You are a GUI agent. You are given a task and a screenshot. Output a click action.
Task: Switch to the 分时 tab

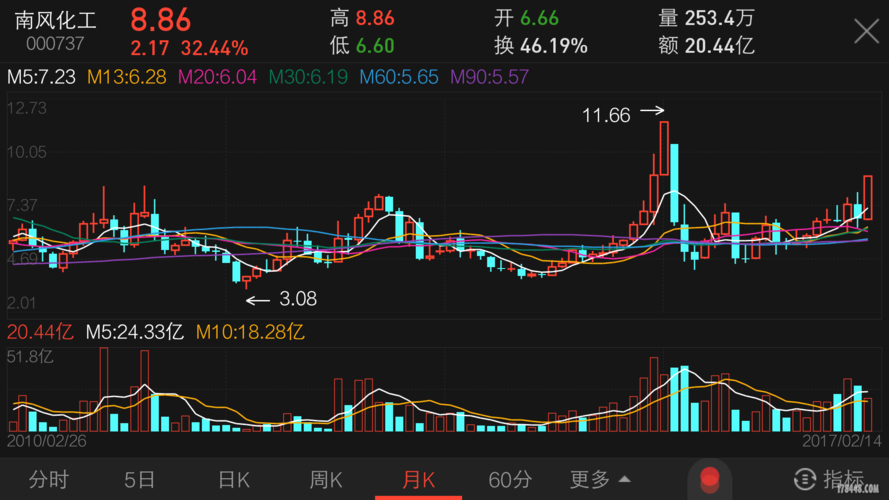[49, 480]
